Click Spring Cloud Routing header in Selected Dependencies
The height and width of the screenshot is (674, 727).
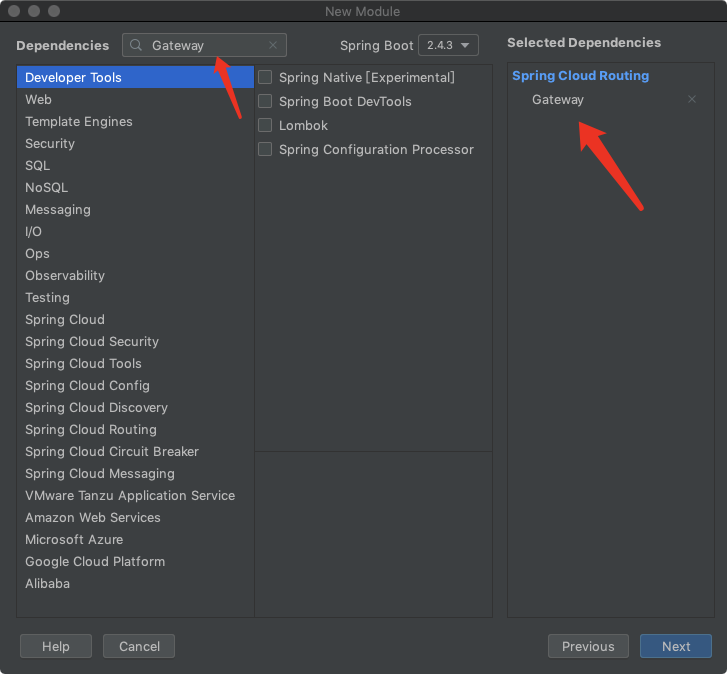(580, 76)
